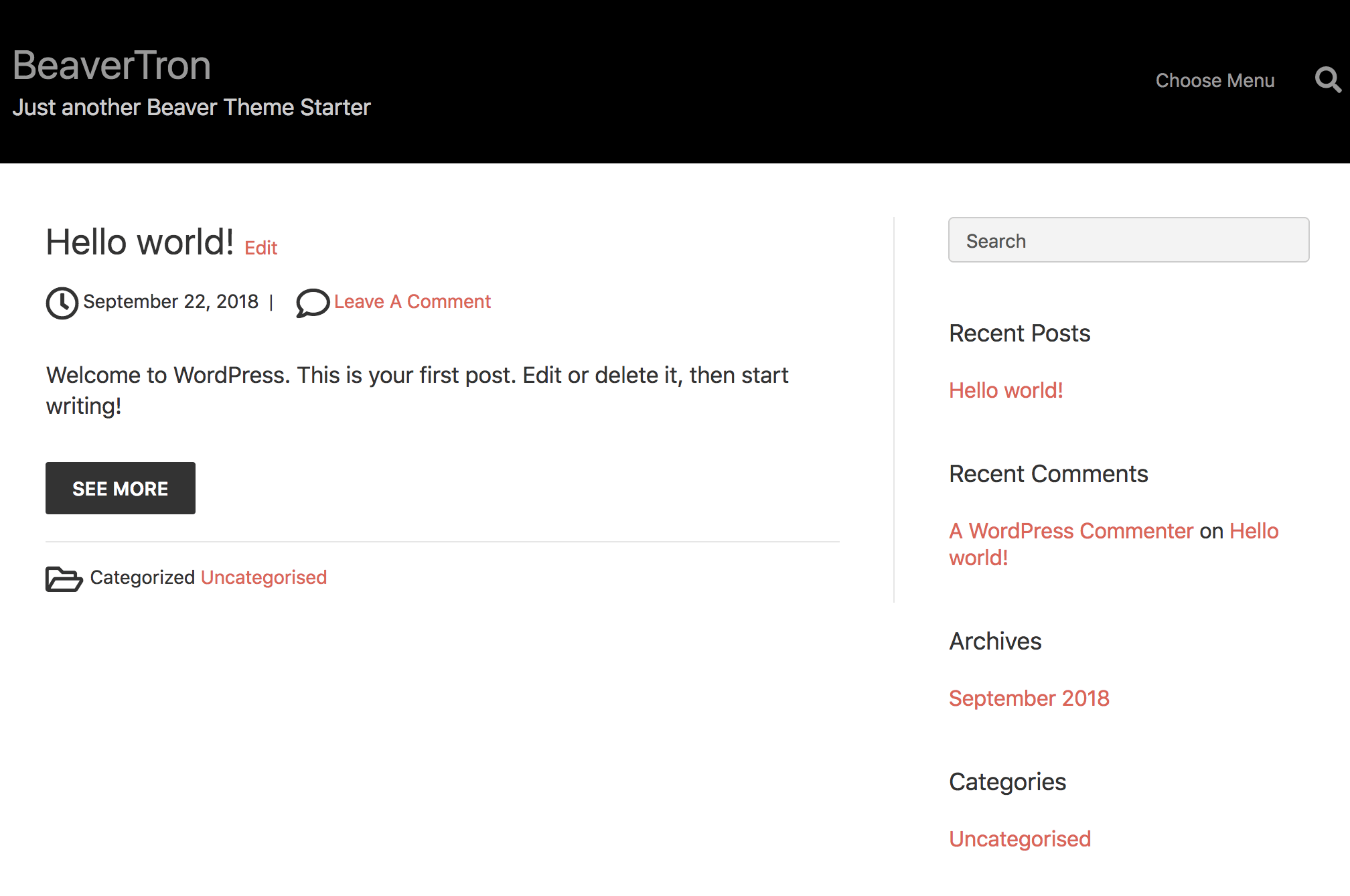Open the Choose Menu navigation item
Image resolution: width=1350 pixels, height=896 pixels.
click(x=1215, y=80)
